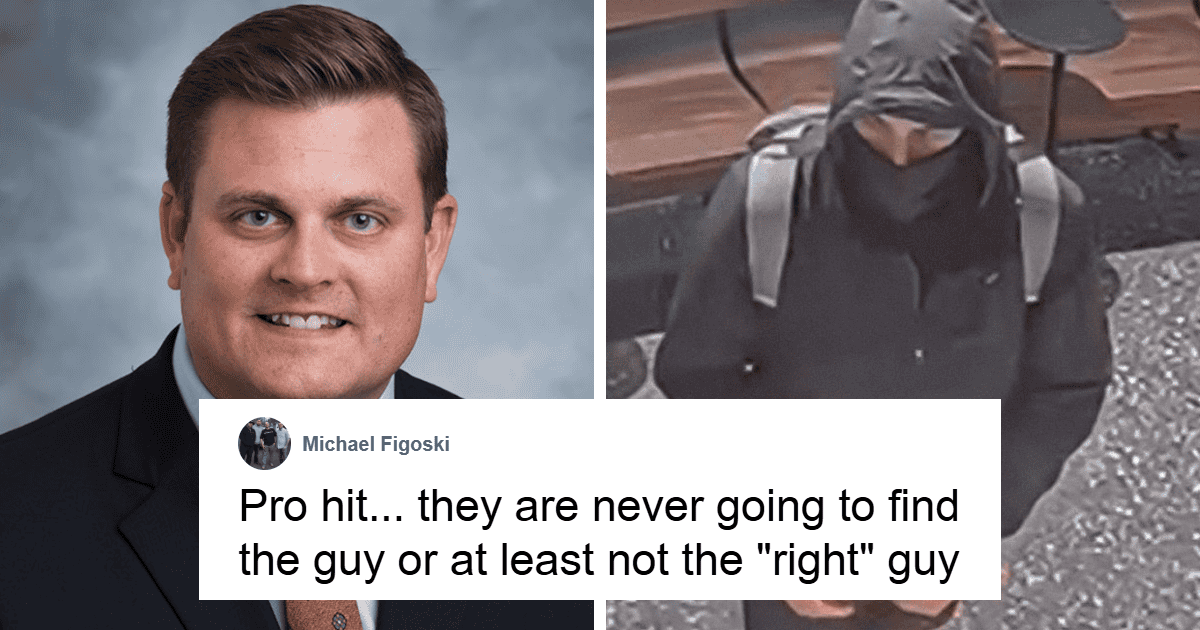This screenshot has width=1200, height=630.
Task: Click Michael Figoski's round profile avatar
Action: pyautogui.click(x=264, y=444)
